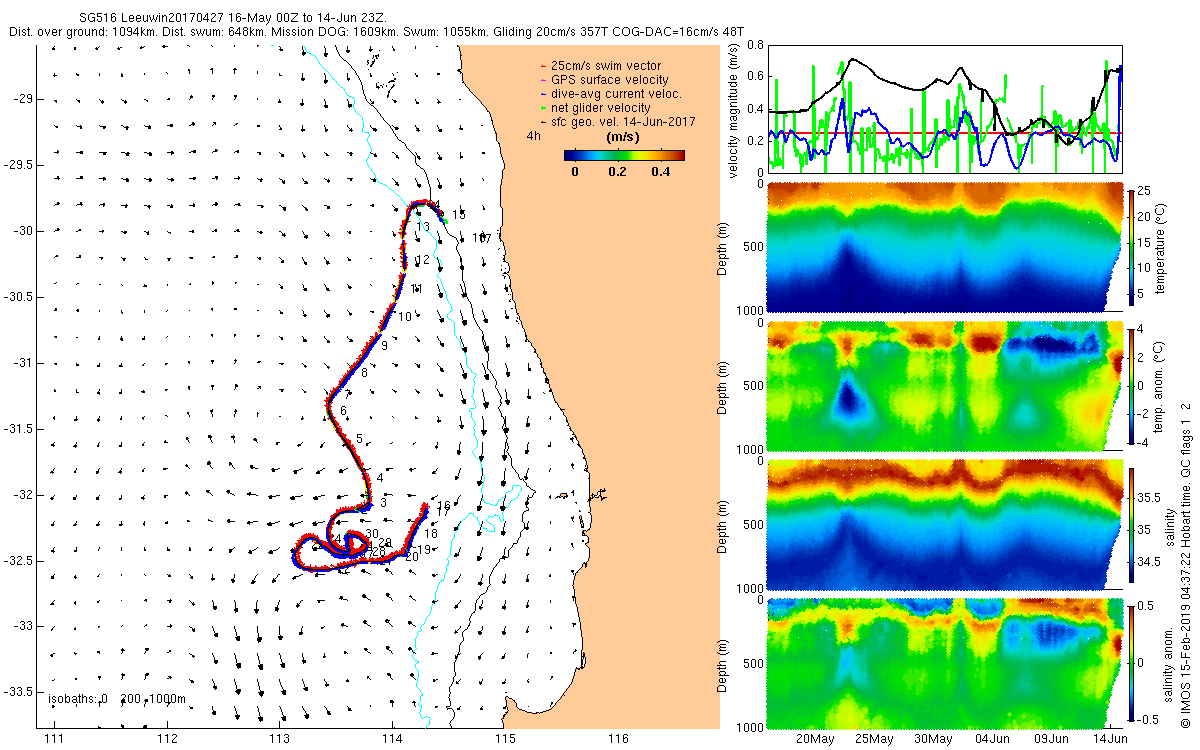Click the '0.2' tick under the velocity color bar
This screenshot has height=750, width=1200.
tap(617, 172)
